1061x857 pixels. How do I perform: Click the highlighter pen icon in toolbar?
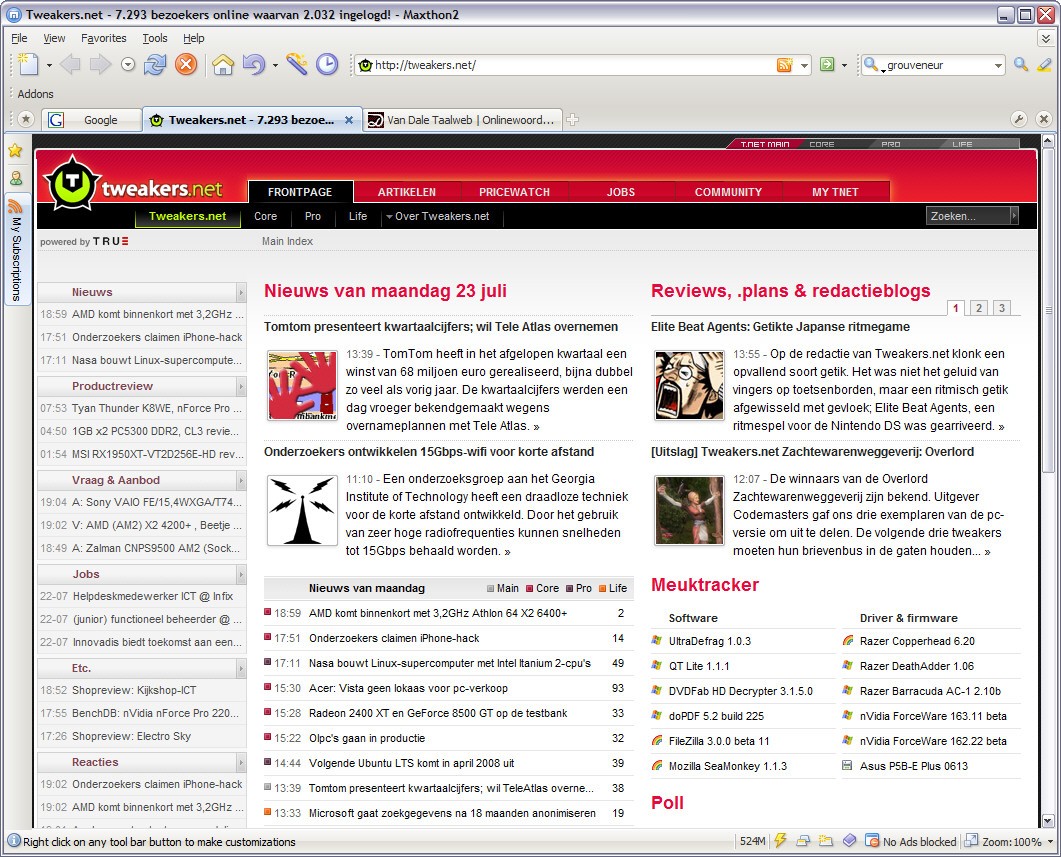[x=1044, y=65]
